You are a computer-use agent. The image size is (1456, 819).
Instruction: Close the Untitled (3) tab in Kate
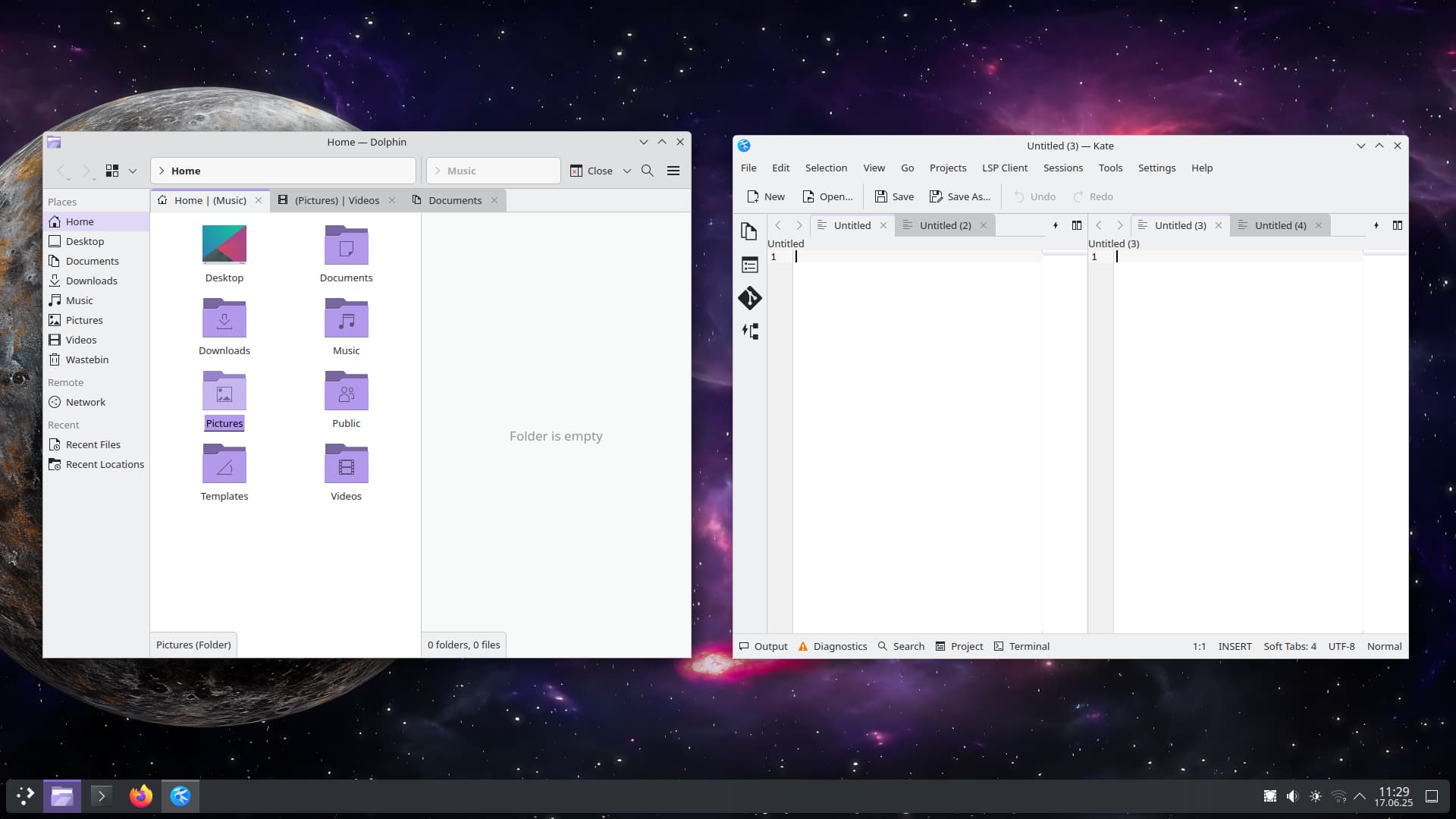[x=1219, y=225]
